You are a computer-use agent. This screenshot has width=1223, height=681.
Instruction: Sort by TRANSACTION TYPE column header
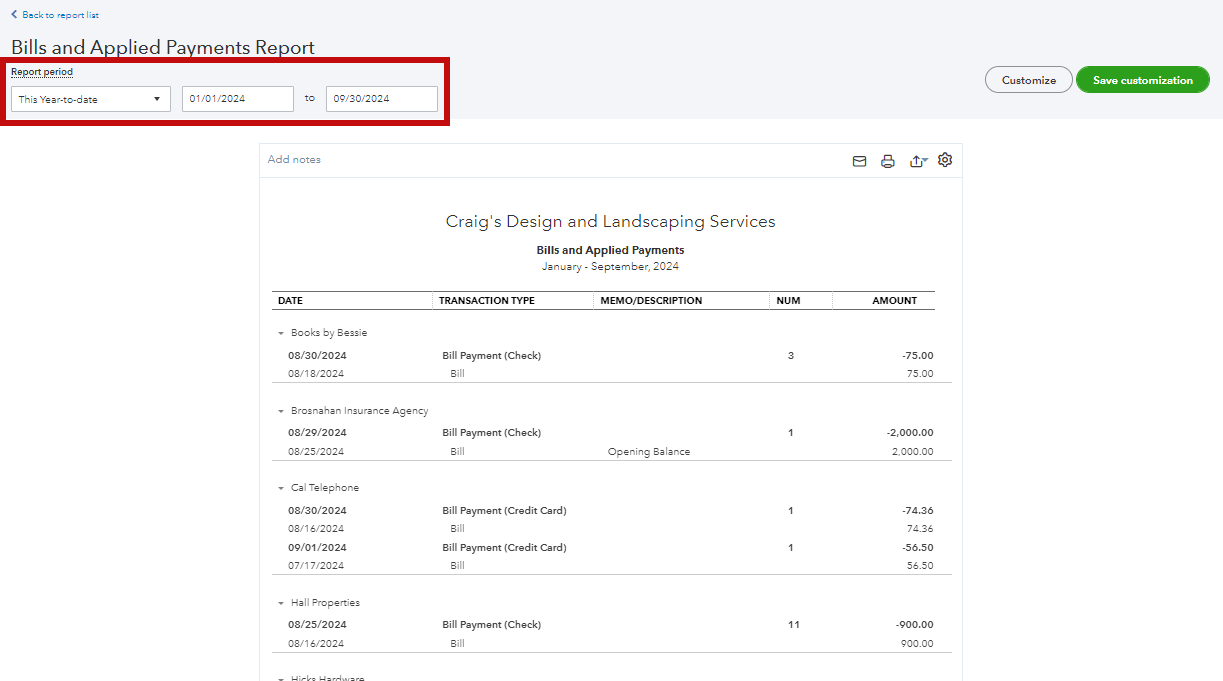487,301
